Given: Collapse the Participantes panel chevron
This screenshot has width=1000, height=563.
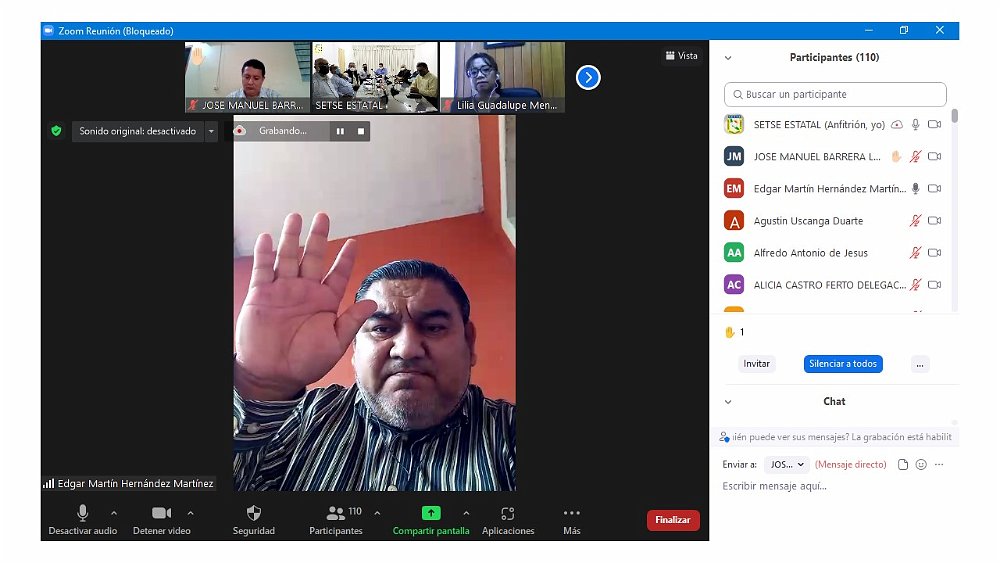Looking at the screenshot, I should (728, 58).
